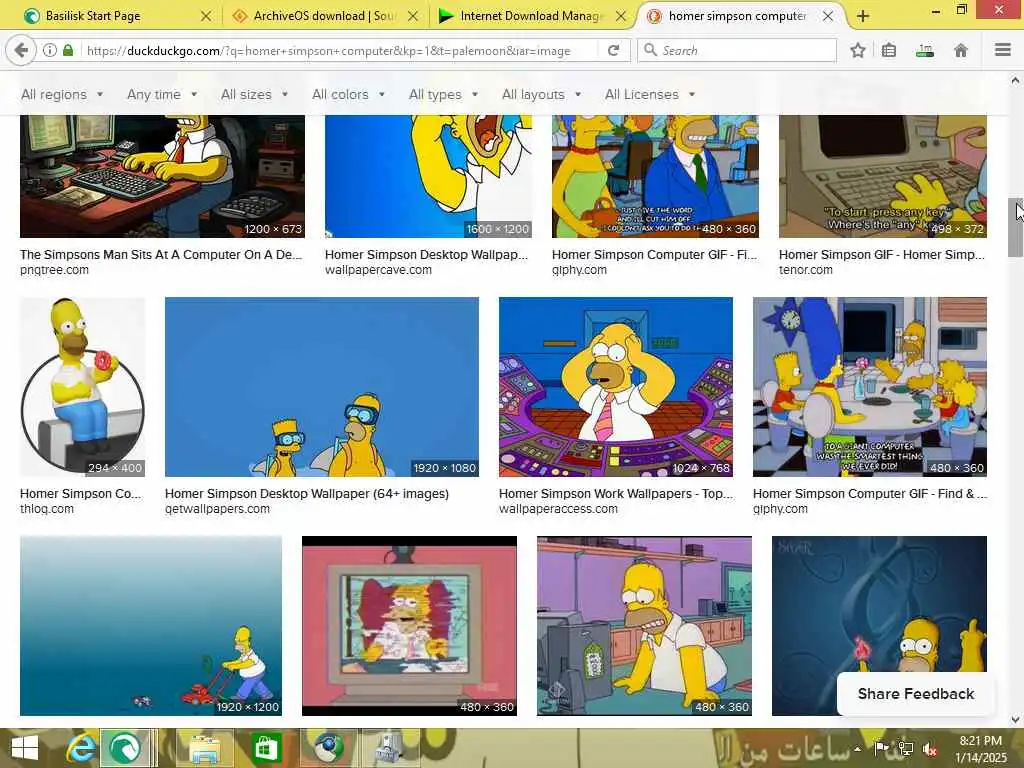Open screaming Homer wallpaper 1600 × 1200 image

click(428, 176)
